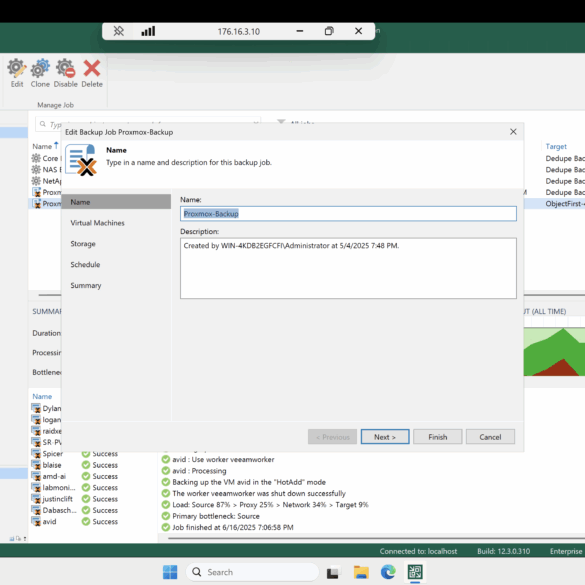Viewport: 585px width, 585px height.
Task: Click the Dylan VM icon in list
Action: click(x=36, y=408)
